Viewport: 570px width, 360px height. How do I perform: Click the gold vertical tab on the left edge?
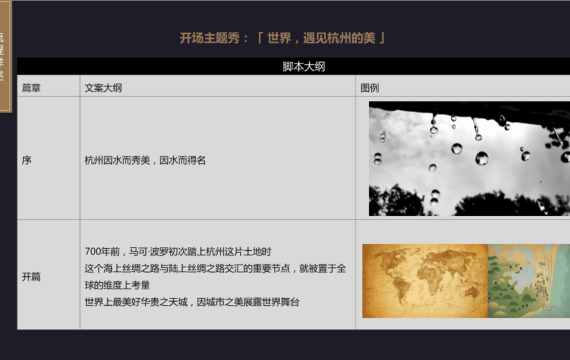click(x=6, y=56)
